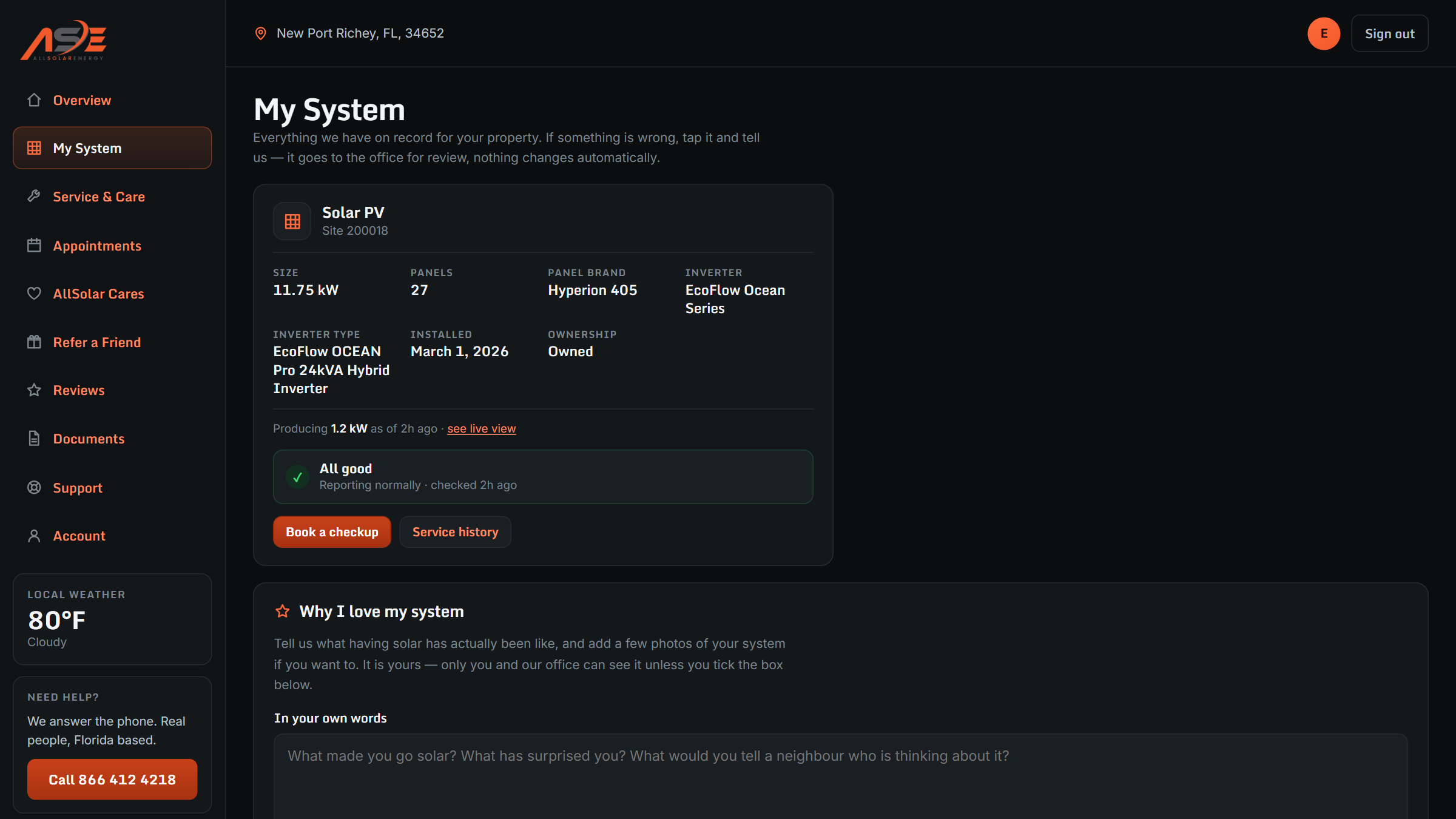
Task: Open the user avatar E
Action: pyautogui.click(x=1324, y=33)
